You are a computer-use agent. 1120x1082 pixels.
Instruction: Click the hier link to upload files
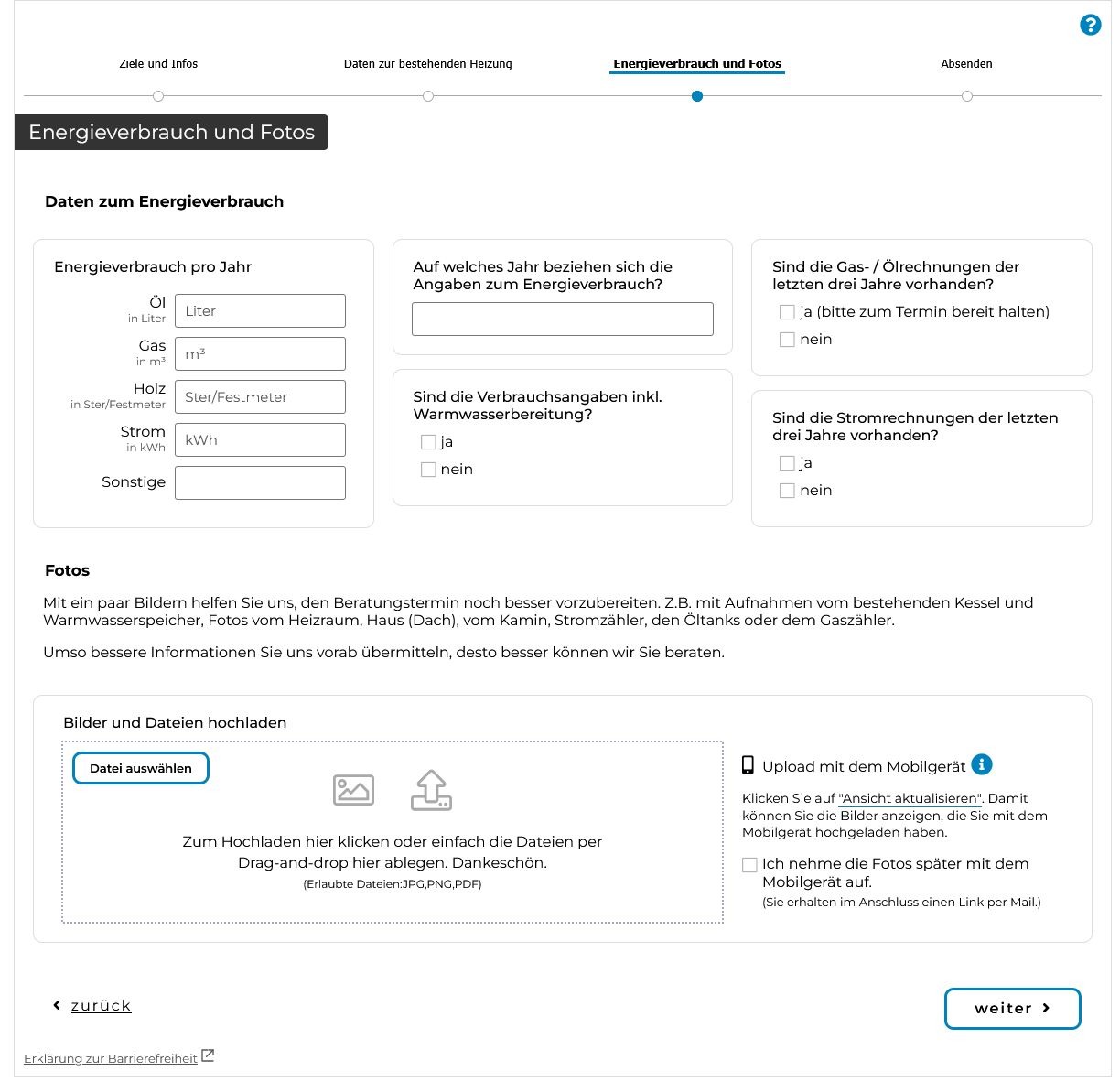click(318, 841)
